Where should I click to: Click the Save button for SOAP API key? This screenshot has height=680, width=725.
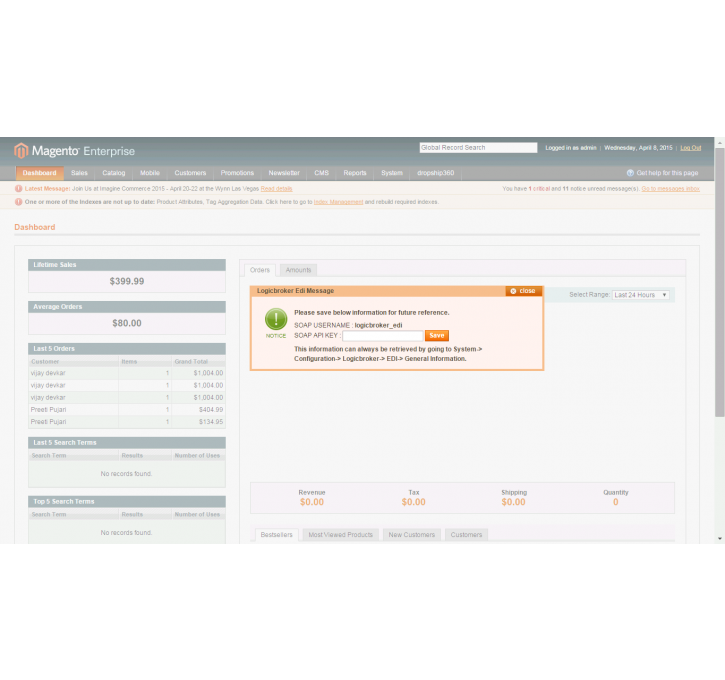click(436, 336)
